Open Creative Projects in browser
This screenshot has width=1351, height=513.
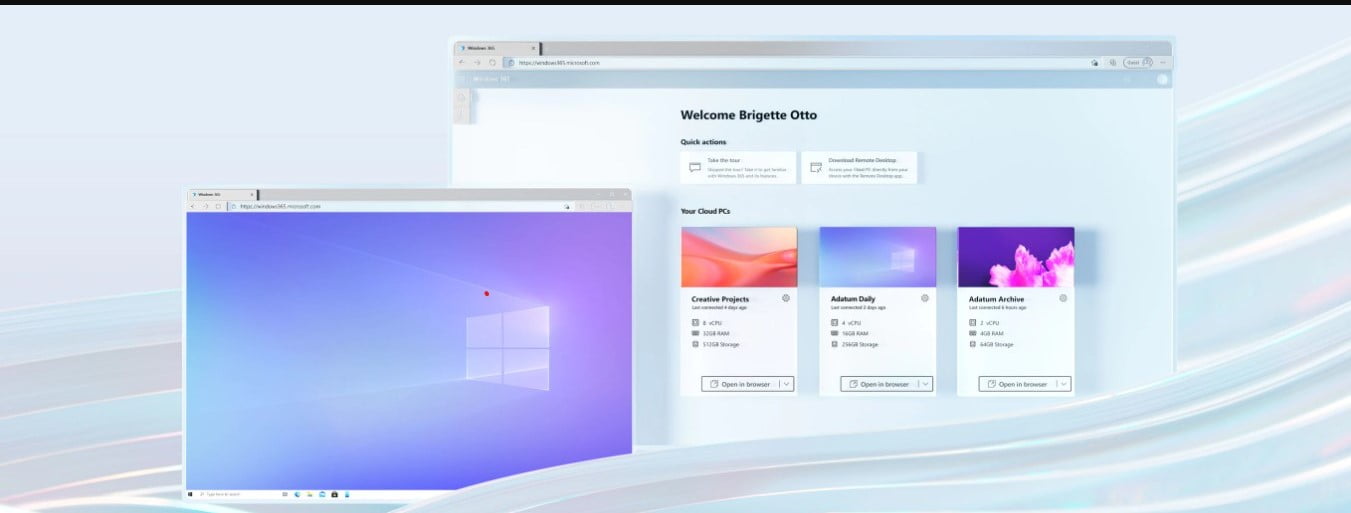coord(740,384)
